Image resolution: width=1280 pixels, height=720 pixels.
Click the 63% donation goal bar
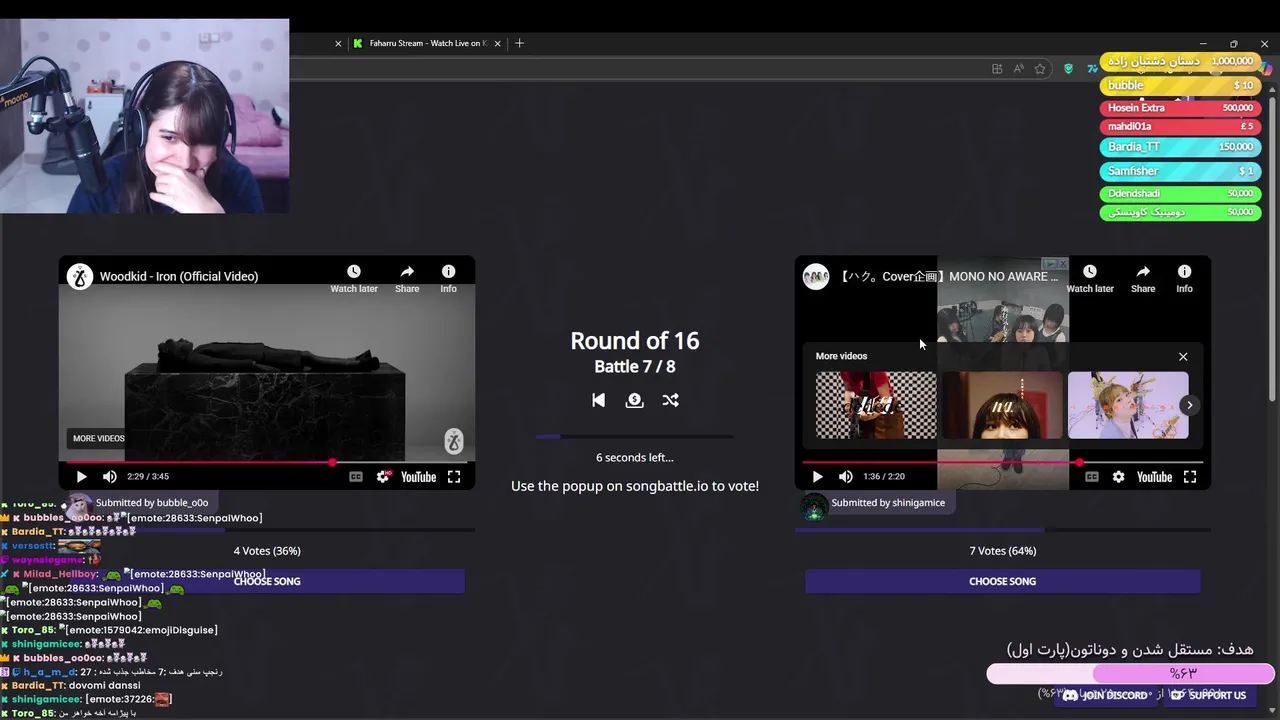tap(1130, 674)
